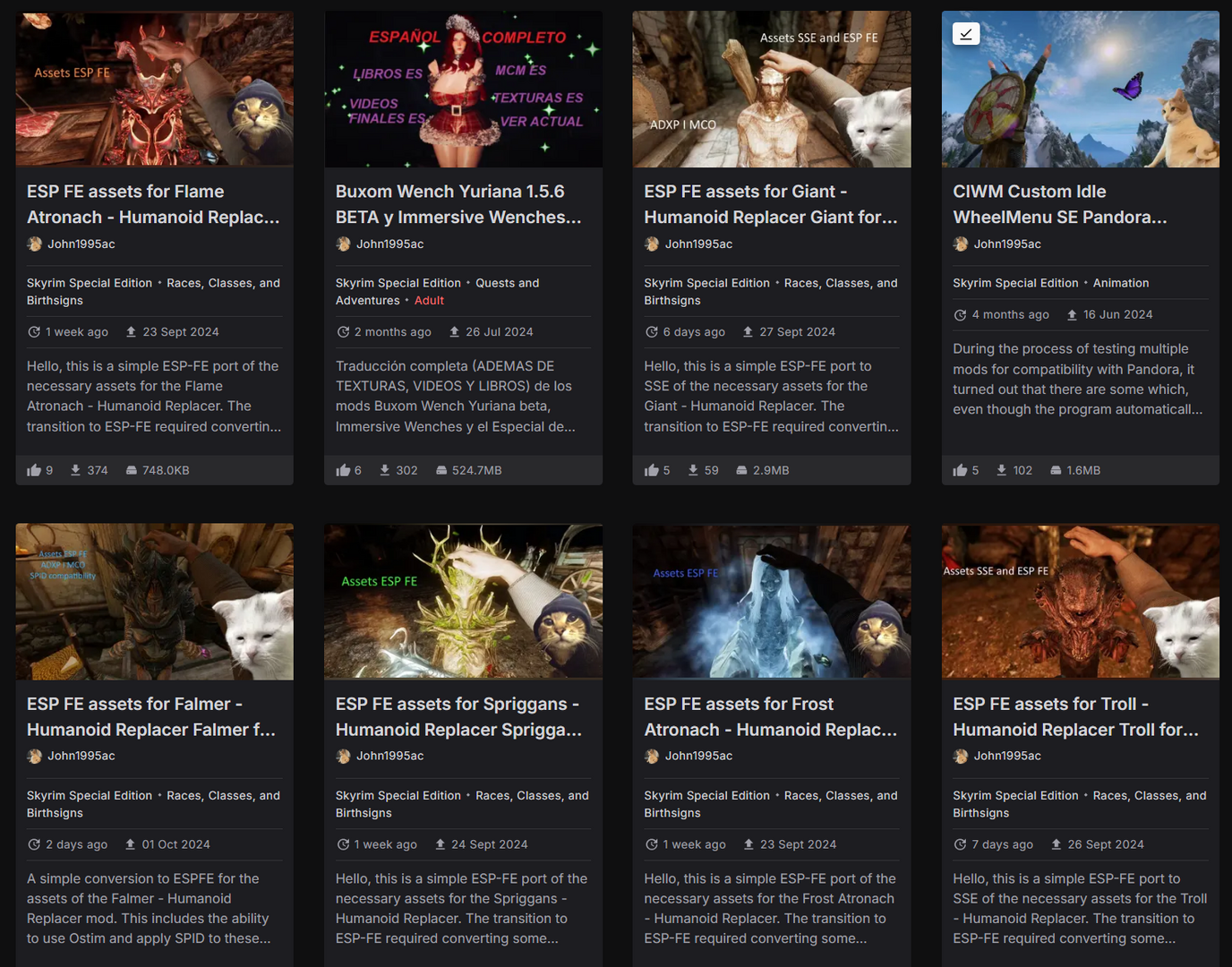1232x967 pixels.
Task: Click the updated clock icon beside 4 months ago
Action: 960,315
